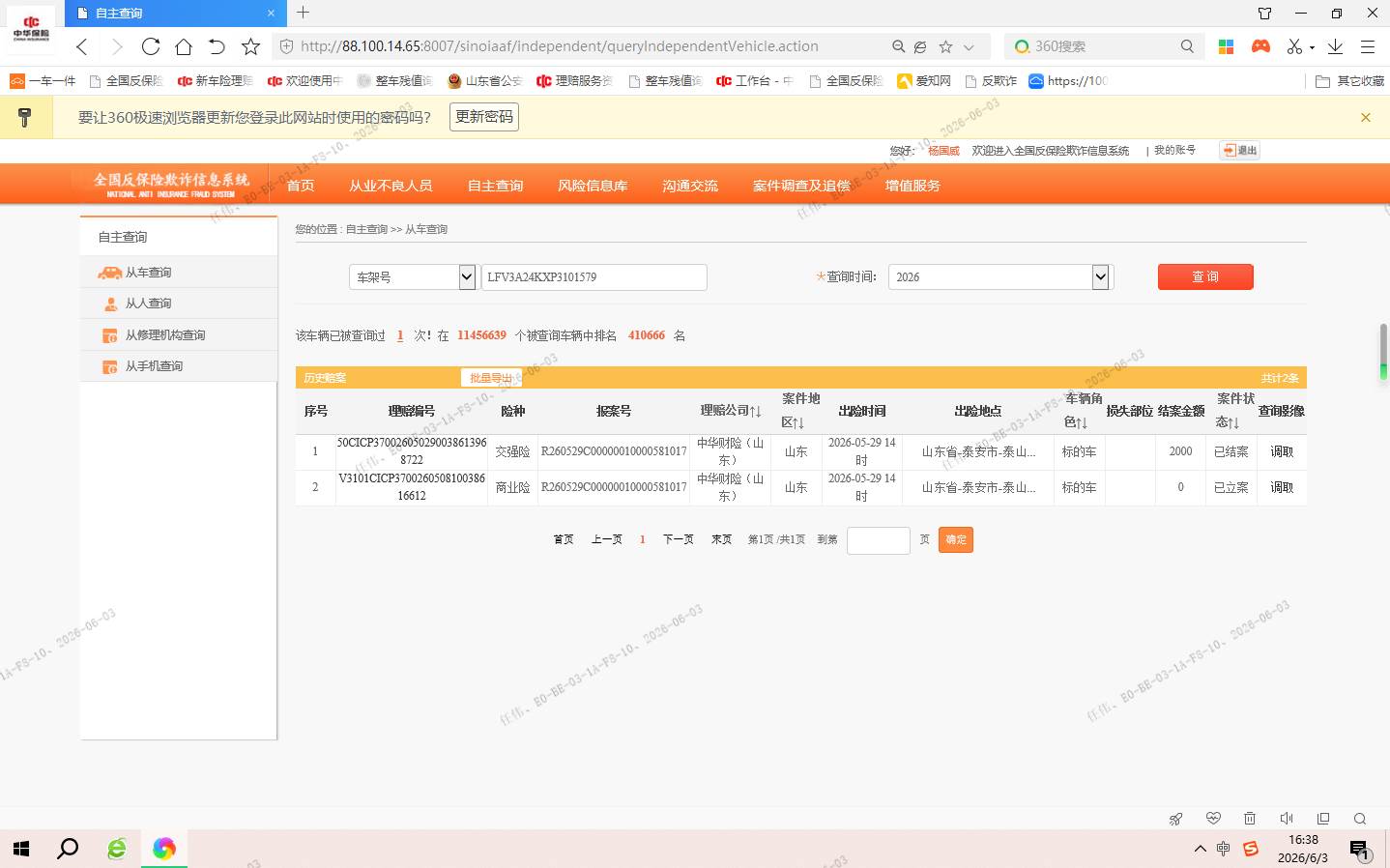Click the 批量导出 button
1390x868 pixels.
pos(491,378)
